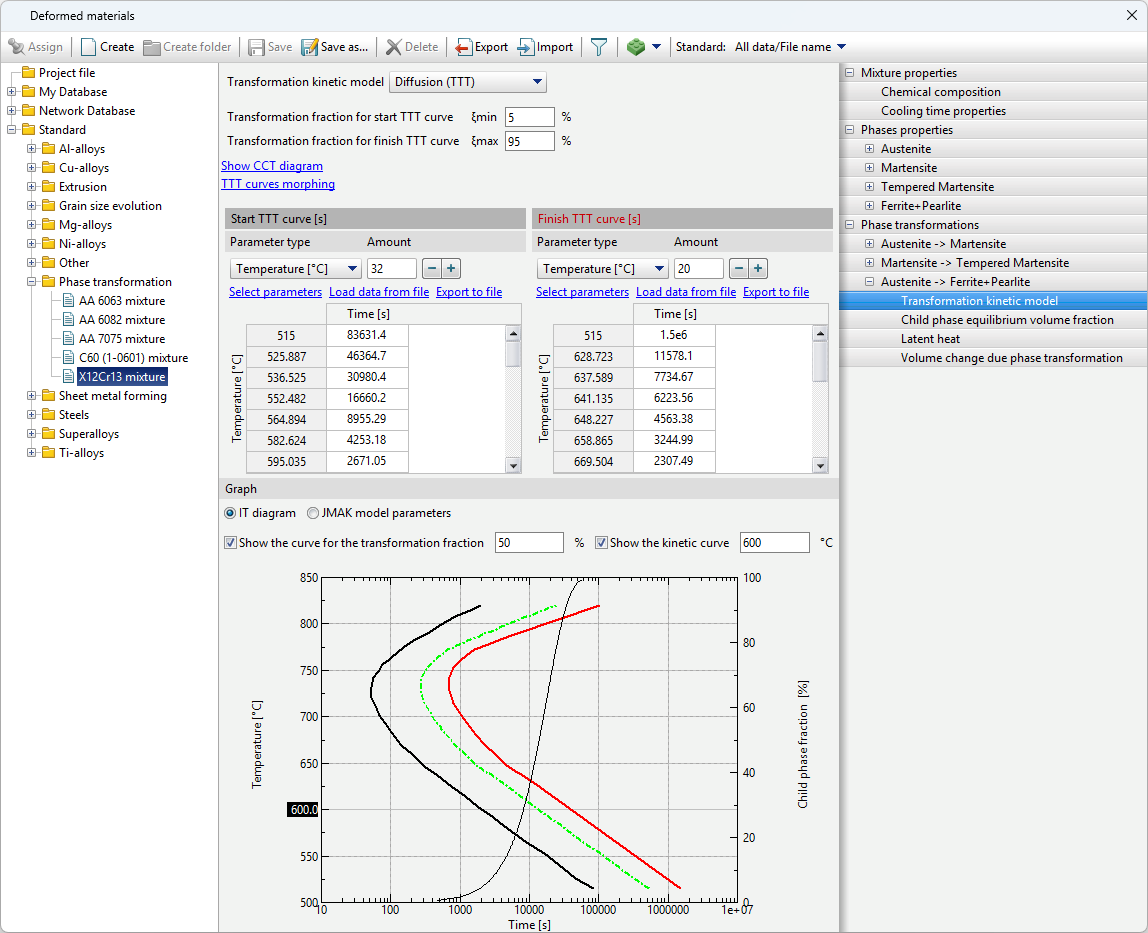Click the ξmin transformation fraction input field
Viewport: 1148px width, 933px height.
pyautogui.click(x=529, y=117)
